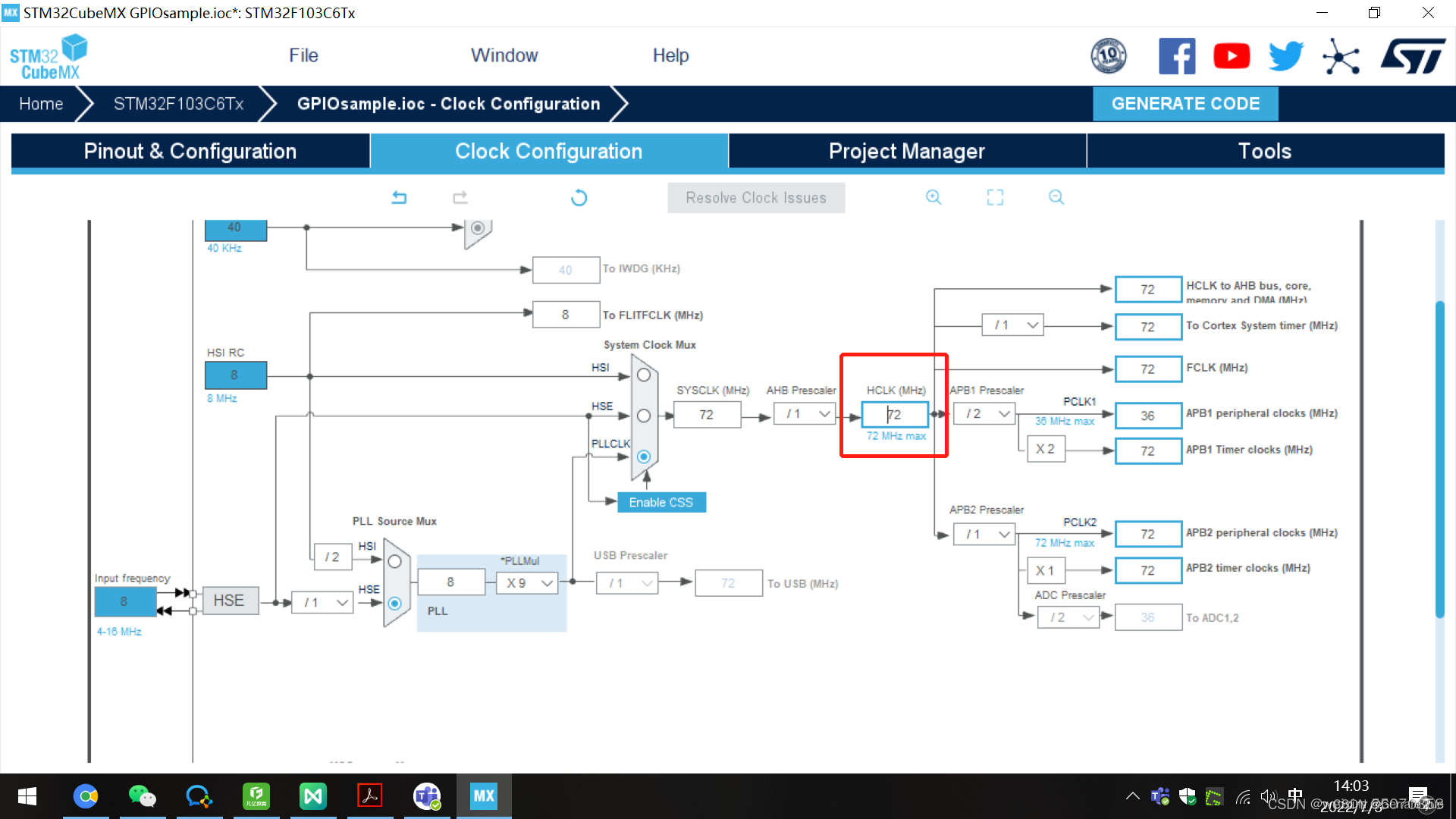Image resolution: width=1456 pixels, height=819 pixels.
Task: Click the refresh clock tree icon
Action: (x=579, y=198)
